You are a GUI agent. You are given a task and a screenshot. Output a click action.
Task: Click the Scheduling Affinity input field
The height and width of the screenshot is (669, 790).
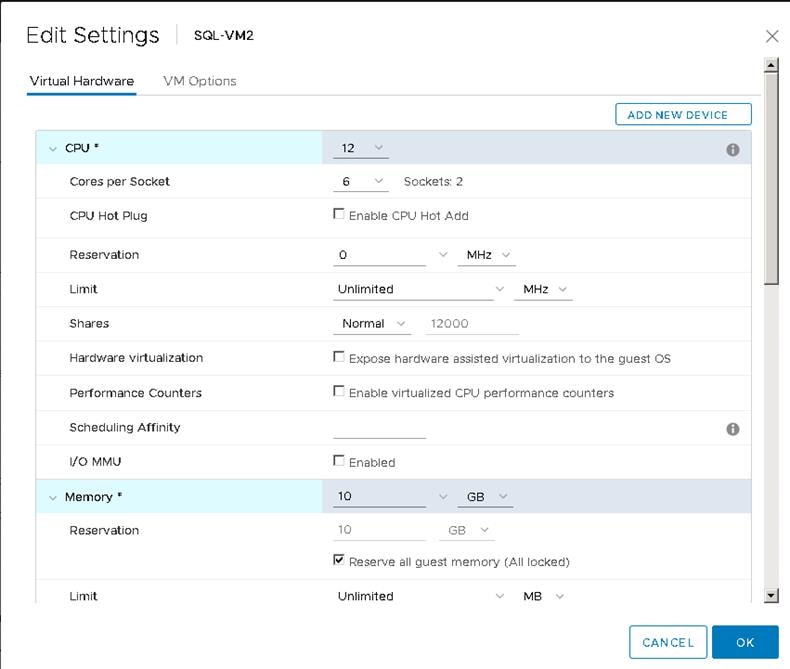click(x=379, y=428)
